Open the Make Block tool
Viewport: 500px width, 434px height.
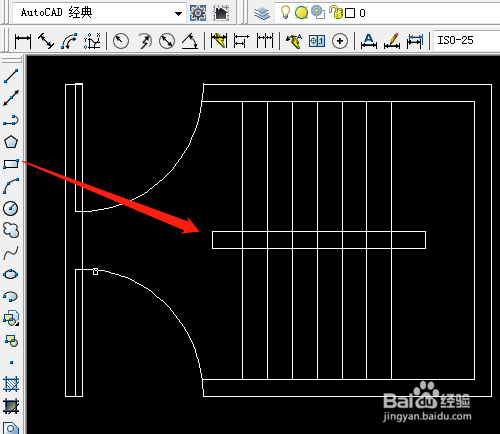[x=11, y=340]
